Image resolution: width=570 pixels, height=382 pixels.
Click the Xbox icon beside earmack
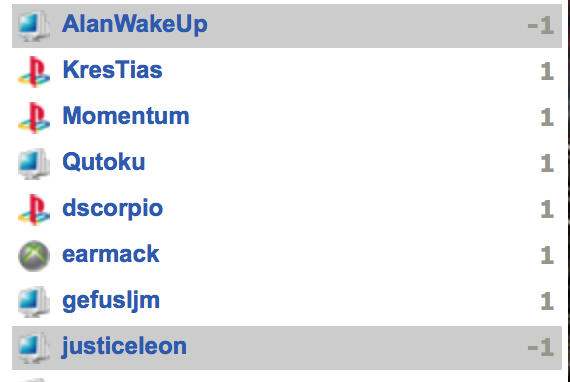pos(34,256)
